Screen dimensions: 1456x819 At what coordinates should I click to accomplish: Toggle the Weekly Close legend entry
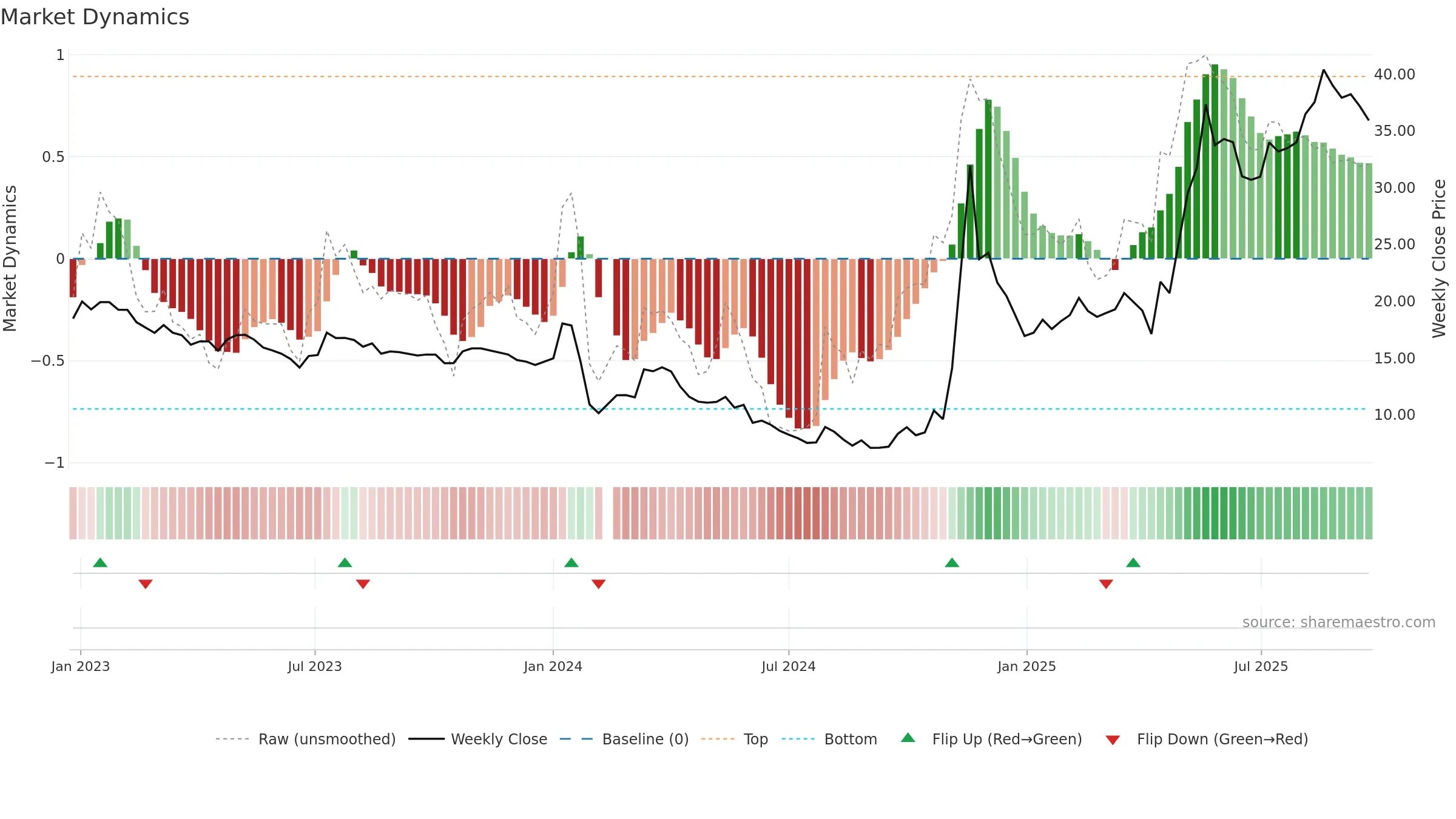pyautogui.click(x=478, y=739)
